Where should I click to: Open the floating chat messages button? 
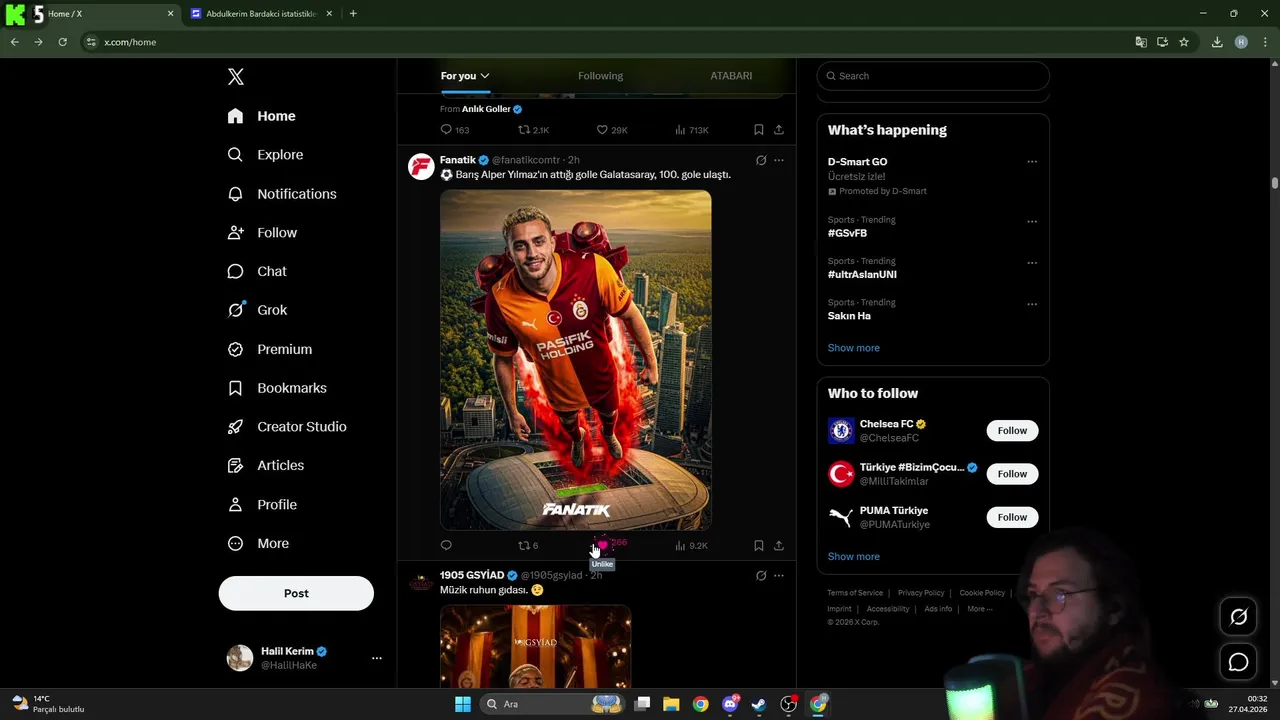coord(1238,662)
